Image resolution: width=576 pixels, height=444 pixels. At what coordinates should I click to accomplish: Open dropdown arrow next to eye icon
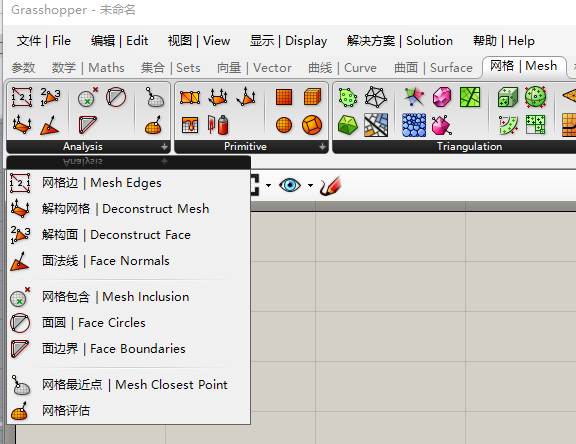coord(310,185)
